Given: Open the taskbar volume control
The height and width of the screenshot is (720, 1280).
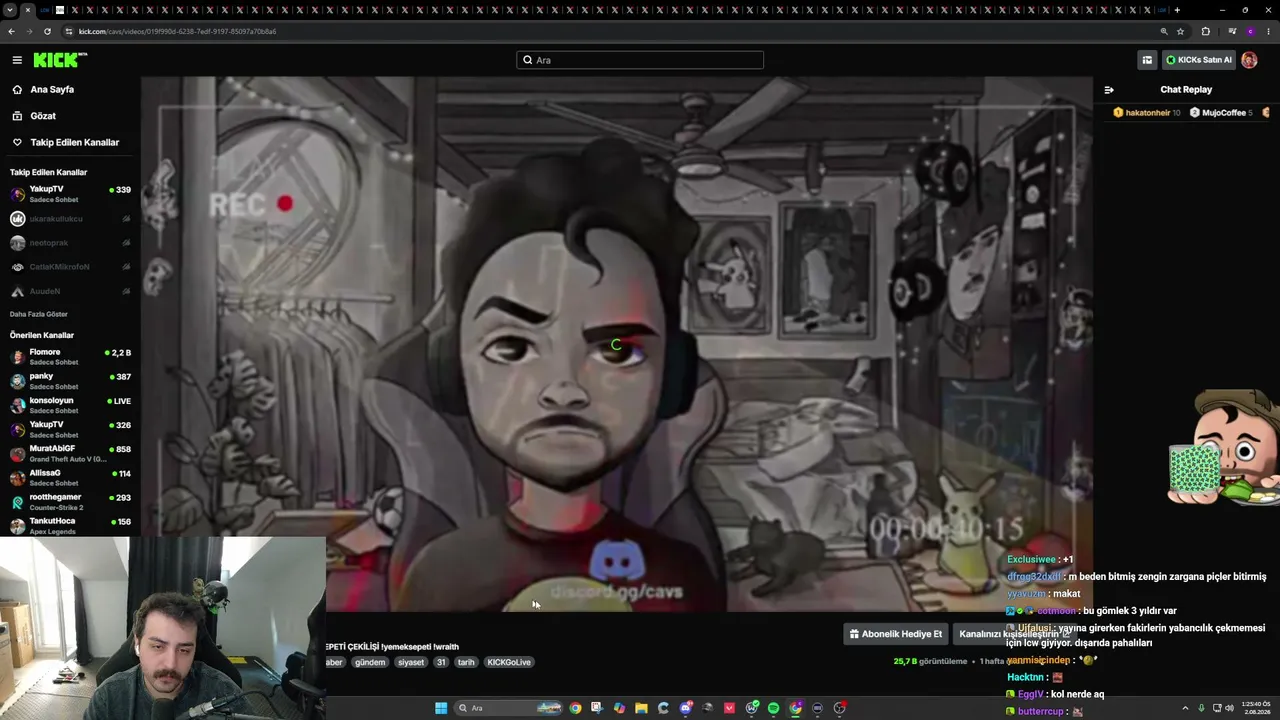Looking at the screenshot, I should [1229, 708].
